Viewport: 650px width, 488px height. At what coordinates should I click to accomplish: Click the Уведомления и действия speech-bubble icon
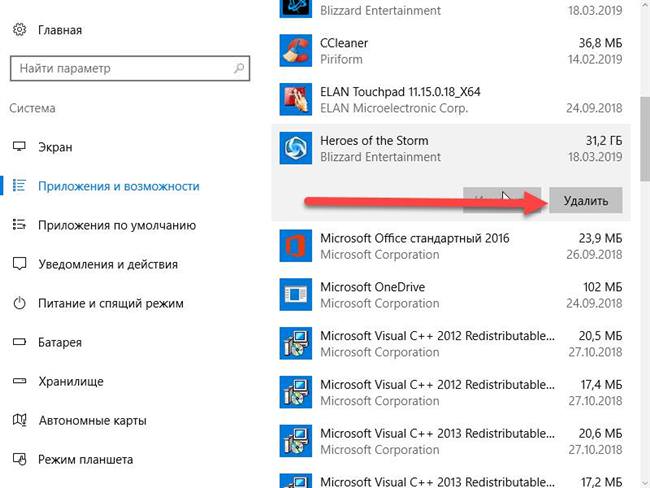(x=19, y=264)
